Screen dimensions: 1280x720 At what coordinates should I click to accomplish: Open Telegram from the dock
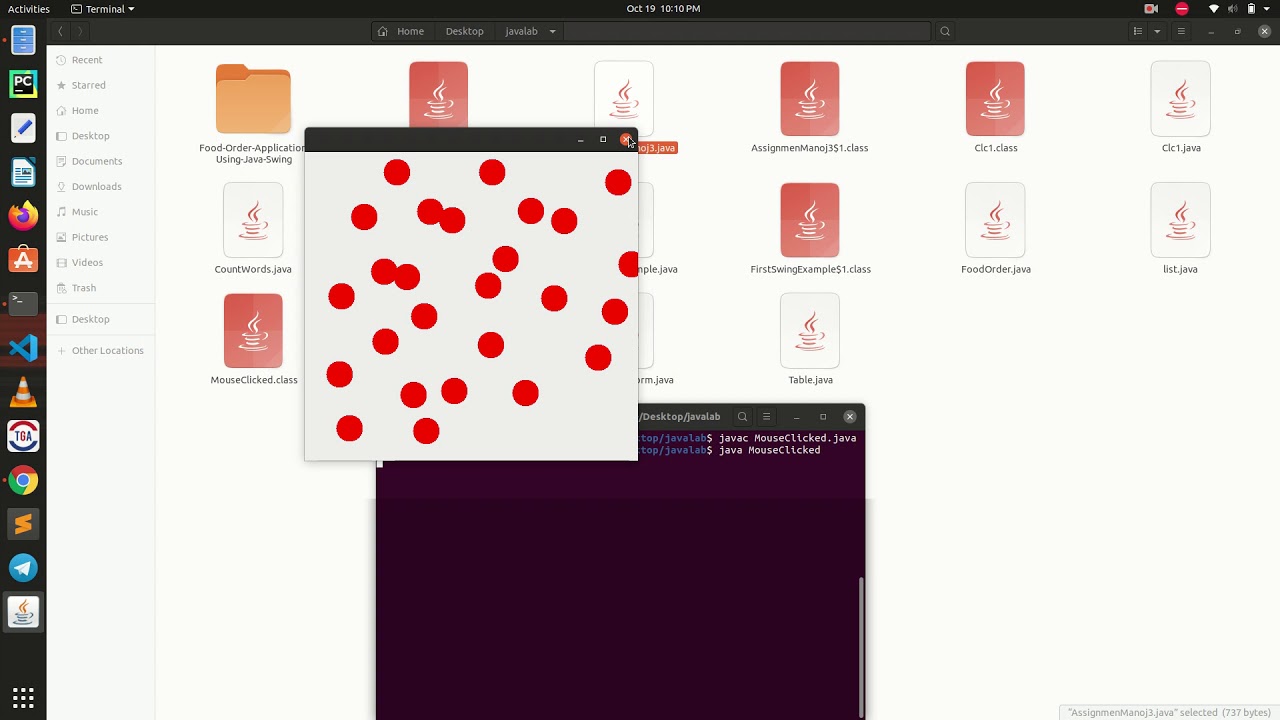(x=23, y=568)
